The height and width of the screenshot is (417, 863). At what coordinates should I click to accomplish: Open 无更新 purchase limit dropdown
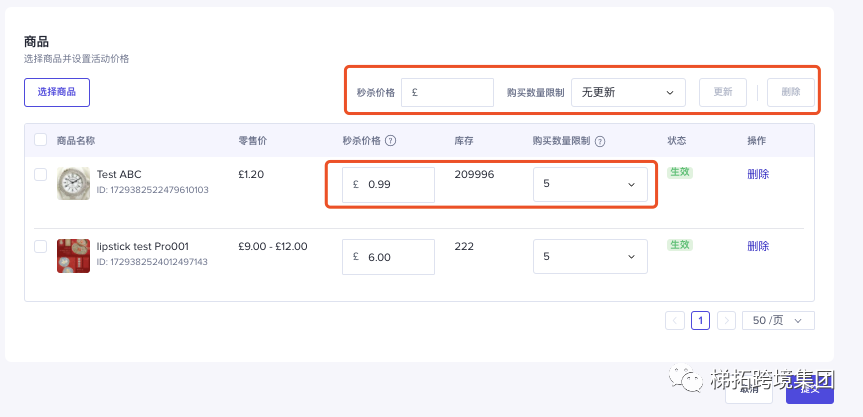628,92
